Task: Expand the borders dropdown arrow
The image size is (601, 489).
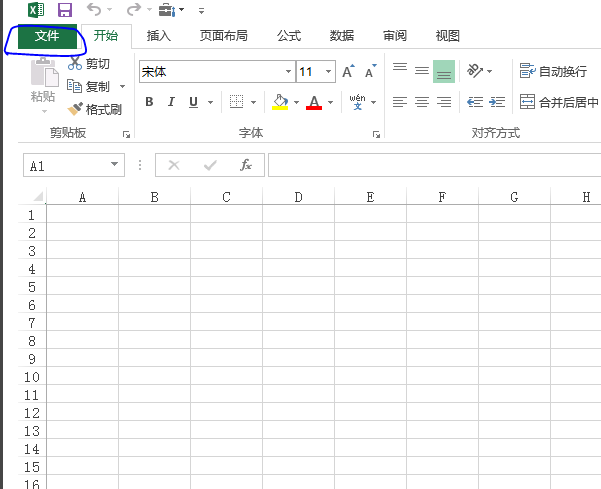Action: click(253, 102)
